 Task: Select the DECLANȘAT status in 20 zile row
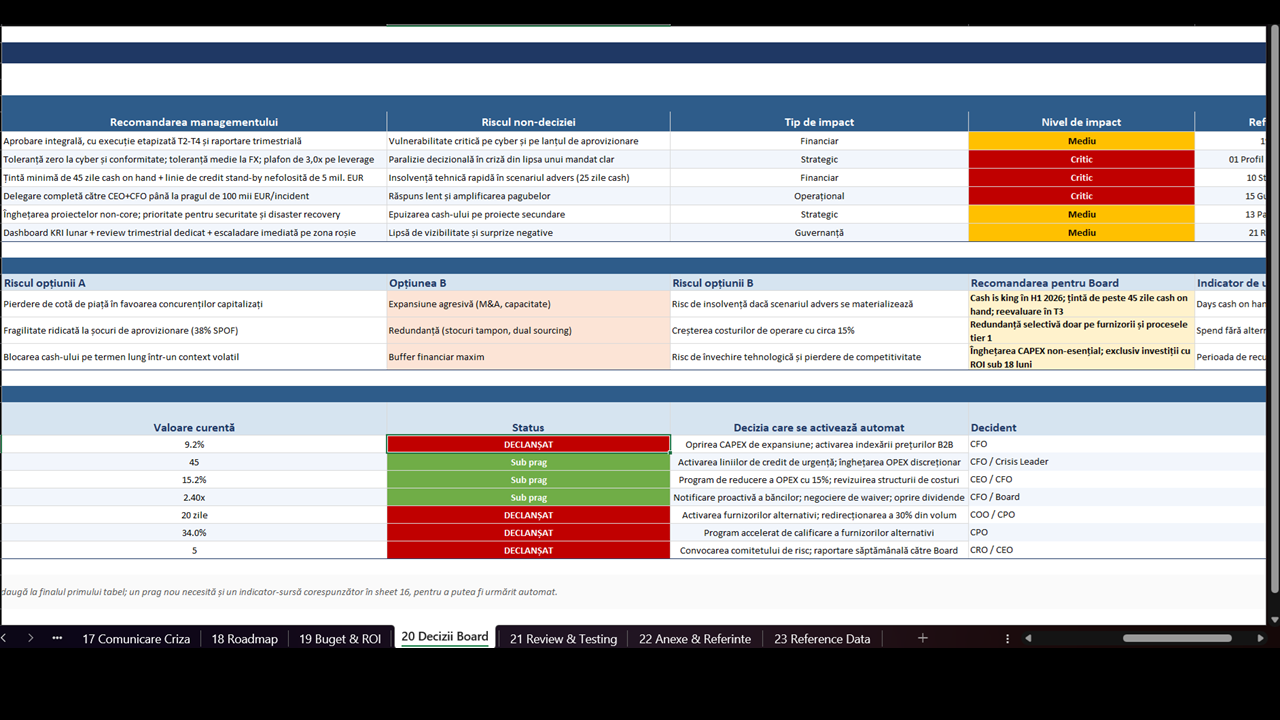[528, 515]
